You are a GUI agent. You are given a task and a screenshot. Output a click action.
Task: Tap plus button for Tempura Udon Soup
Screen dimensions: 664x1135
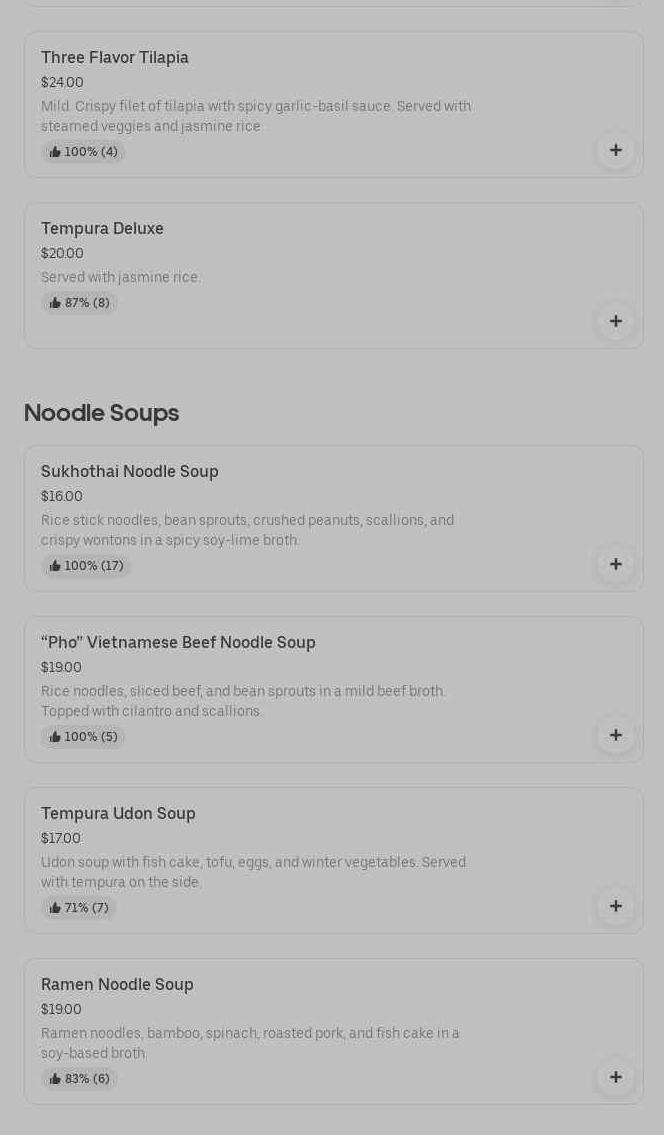point(615,907)
